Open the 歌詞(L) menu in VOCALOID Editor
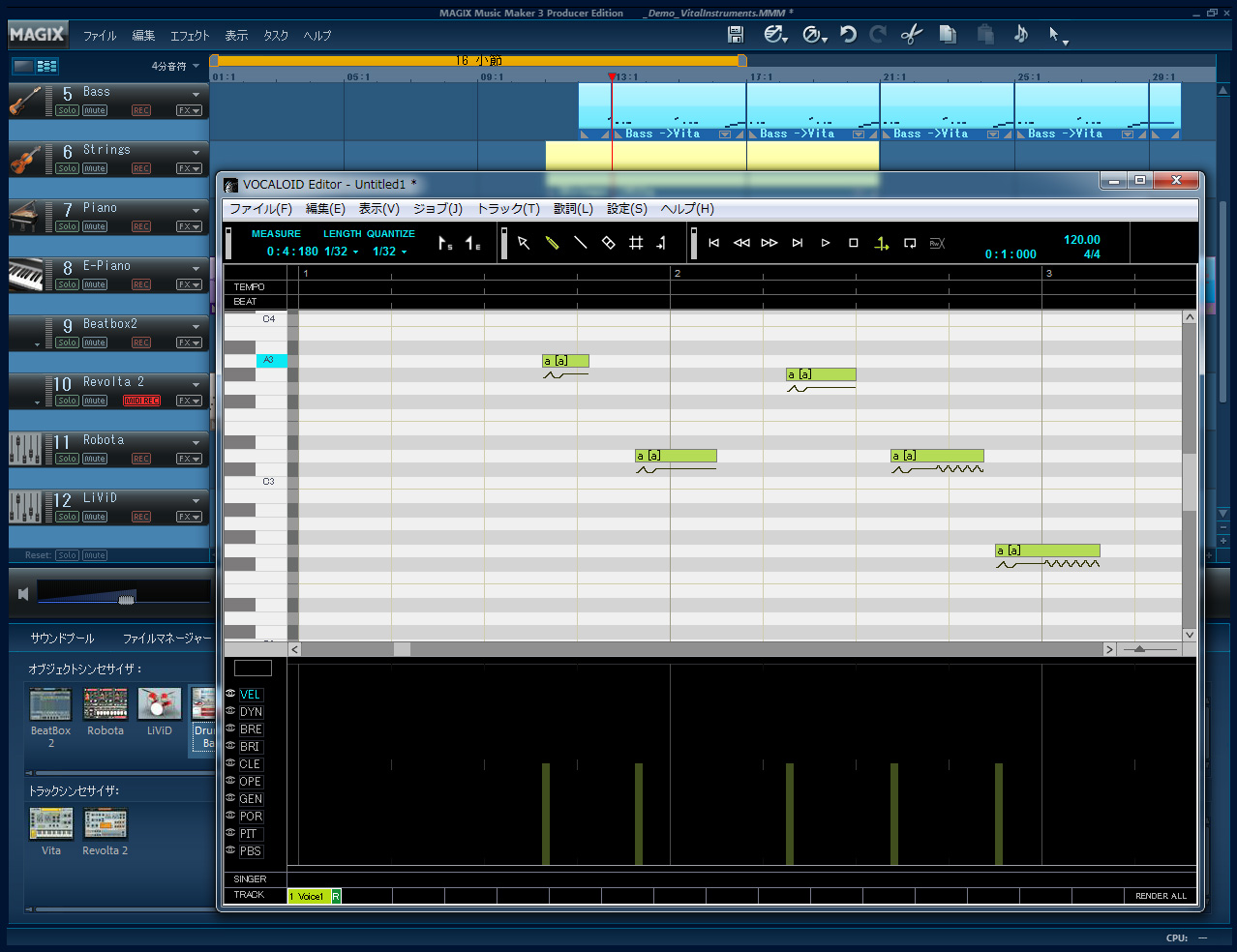This screenshot has width=1237, height=952. tap(573, 209)
